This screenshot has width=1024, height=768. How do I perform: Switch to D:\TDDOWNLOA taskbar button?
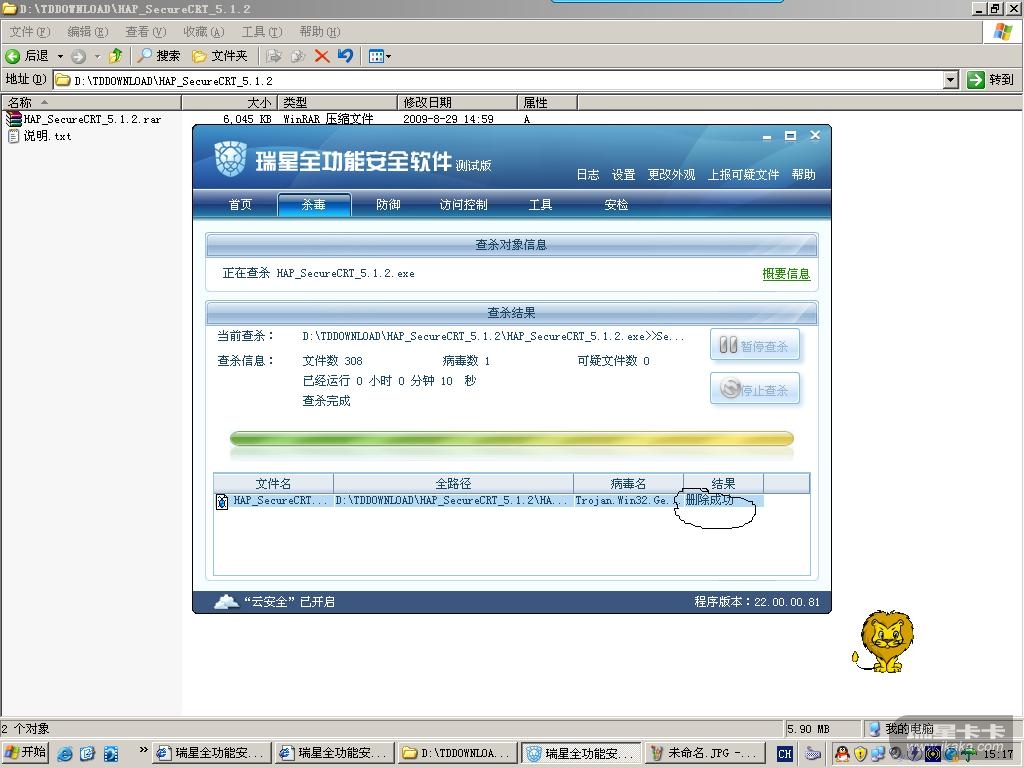pyautogui.click(x=456, y=753)
